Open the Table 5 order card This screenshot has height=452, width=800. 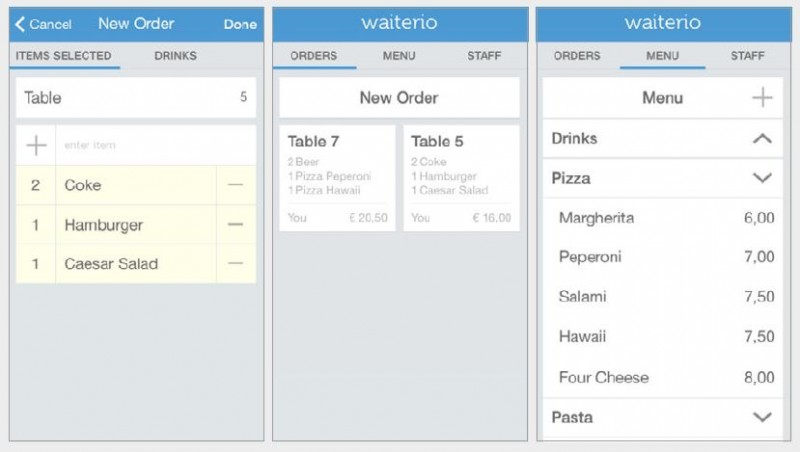coord(461,178)
